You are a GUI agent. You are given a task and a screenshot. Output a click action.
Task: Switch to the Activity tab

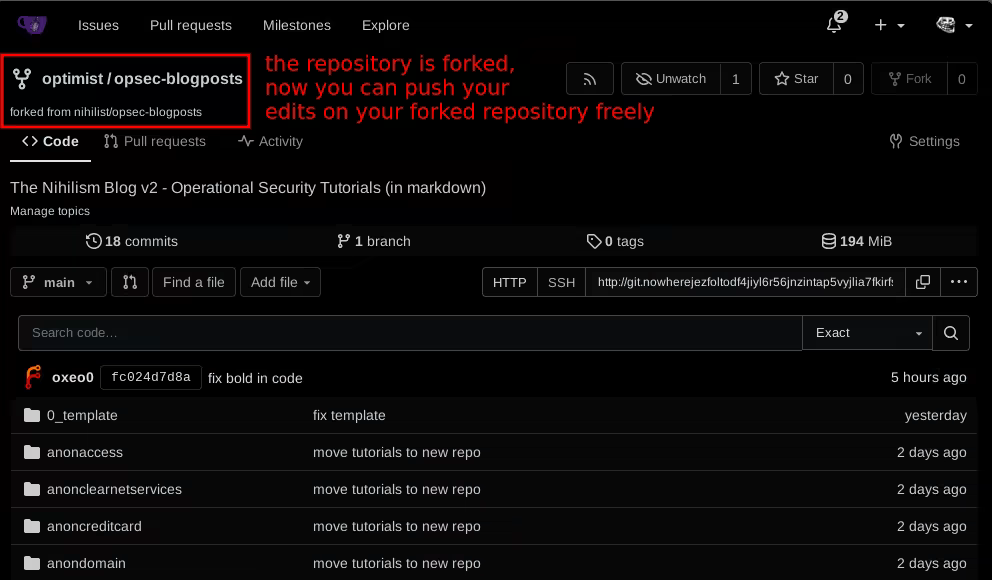click(270, 142)
